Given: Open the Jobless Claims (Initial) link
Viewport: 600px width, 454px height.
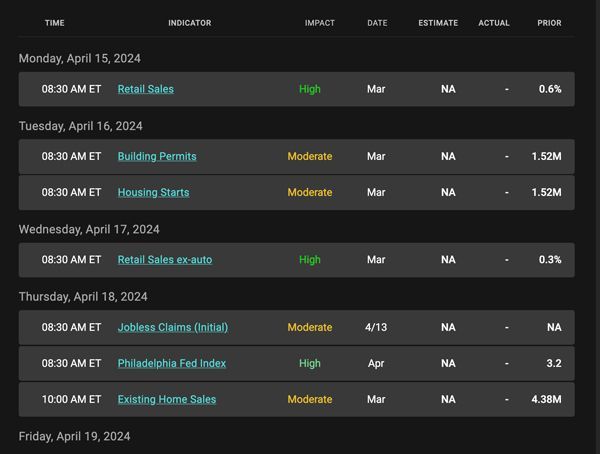Looking at the screenshot, I should [x=173, y=328].
